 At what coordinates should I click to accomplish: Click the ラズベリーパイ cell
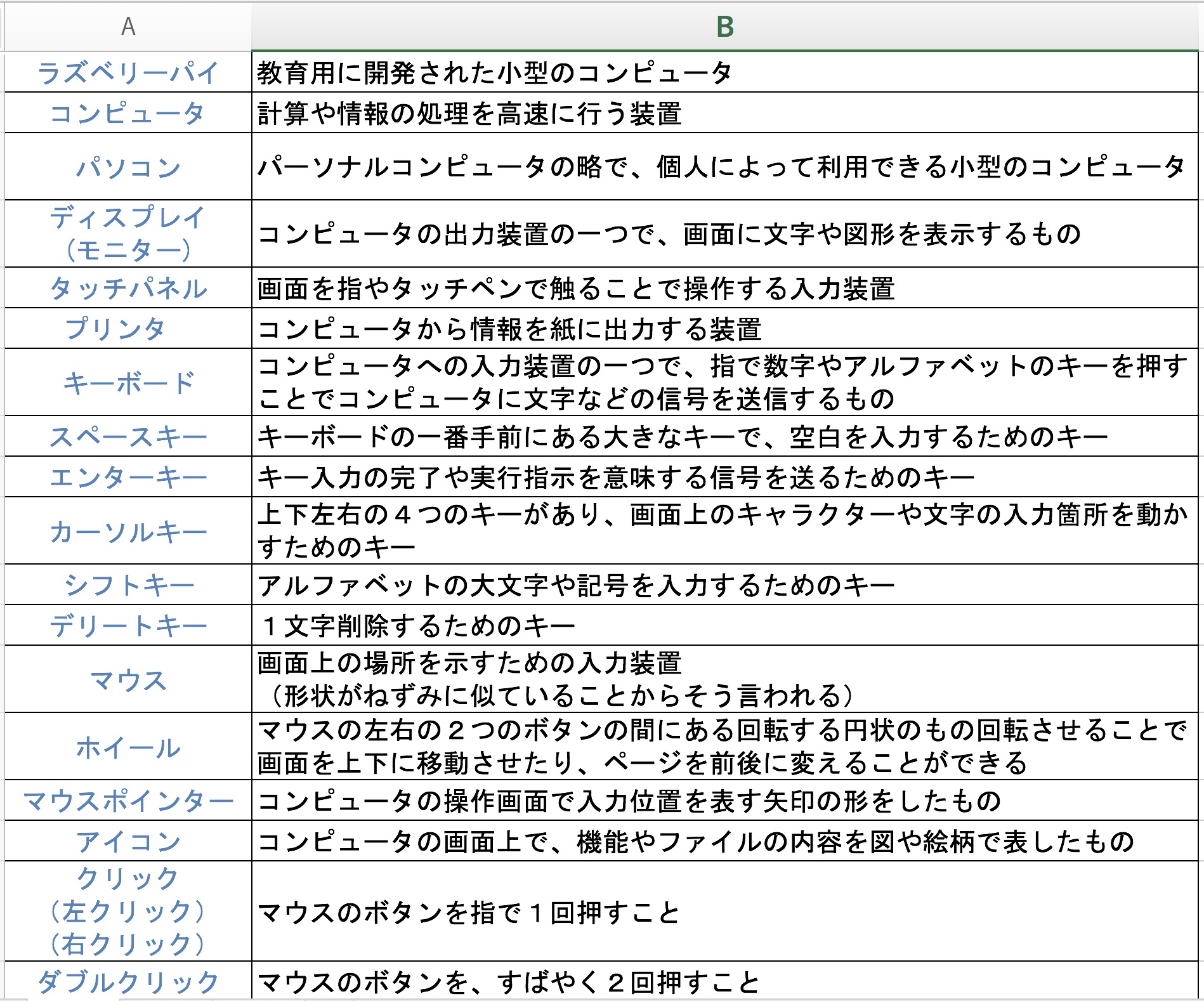128,72
